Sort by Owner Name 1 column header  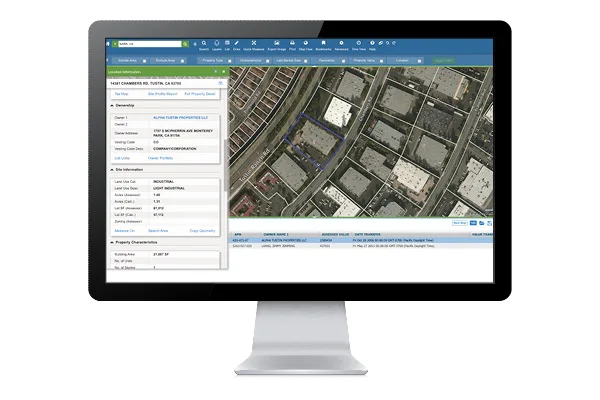pos(276,234)
